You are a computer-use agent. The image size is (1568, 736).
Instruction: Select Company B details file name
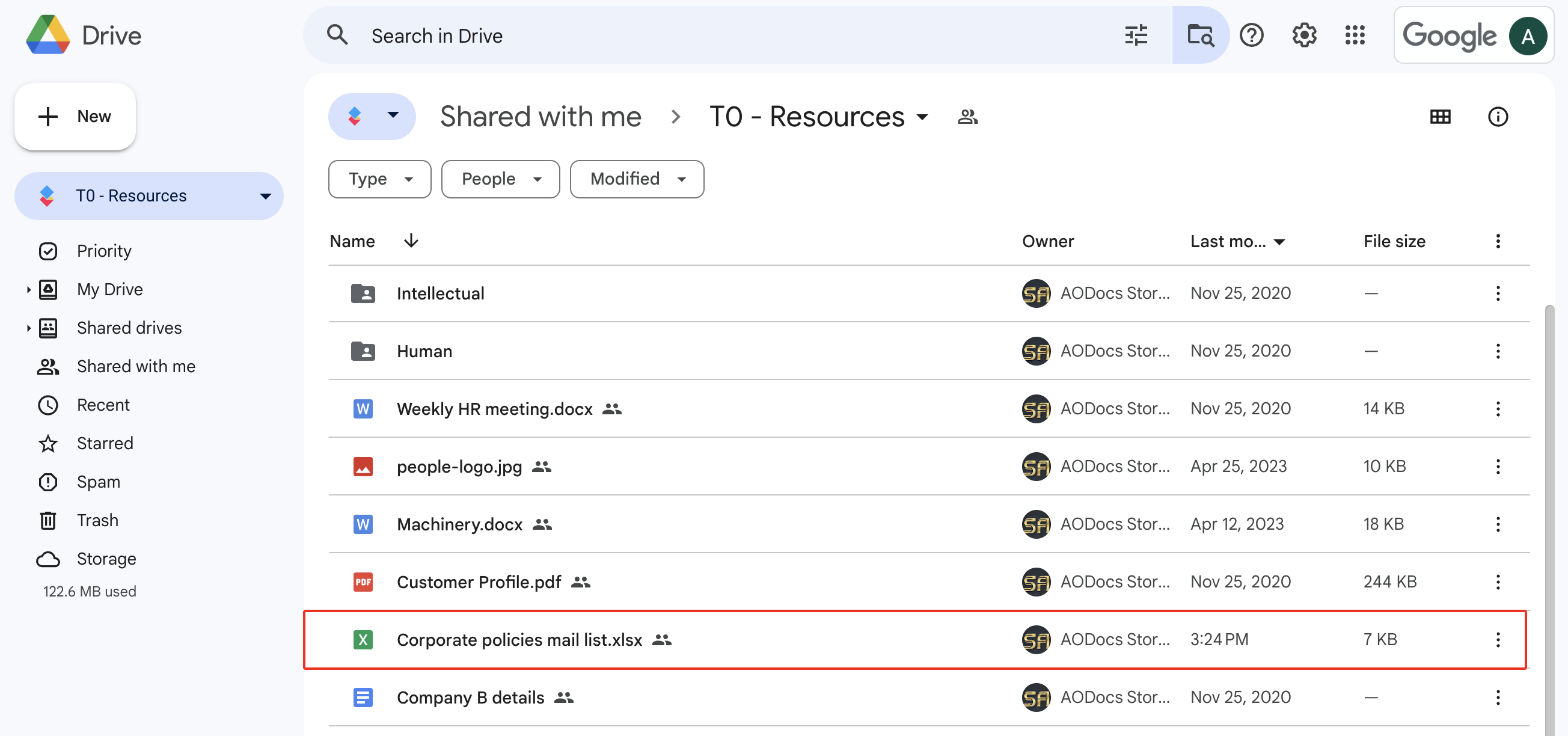(470, 697)
